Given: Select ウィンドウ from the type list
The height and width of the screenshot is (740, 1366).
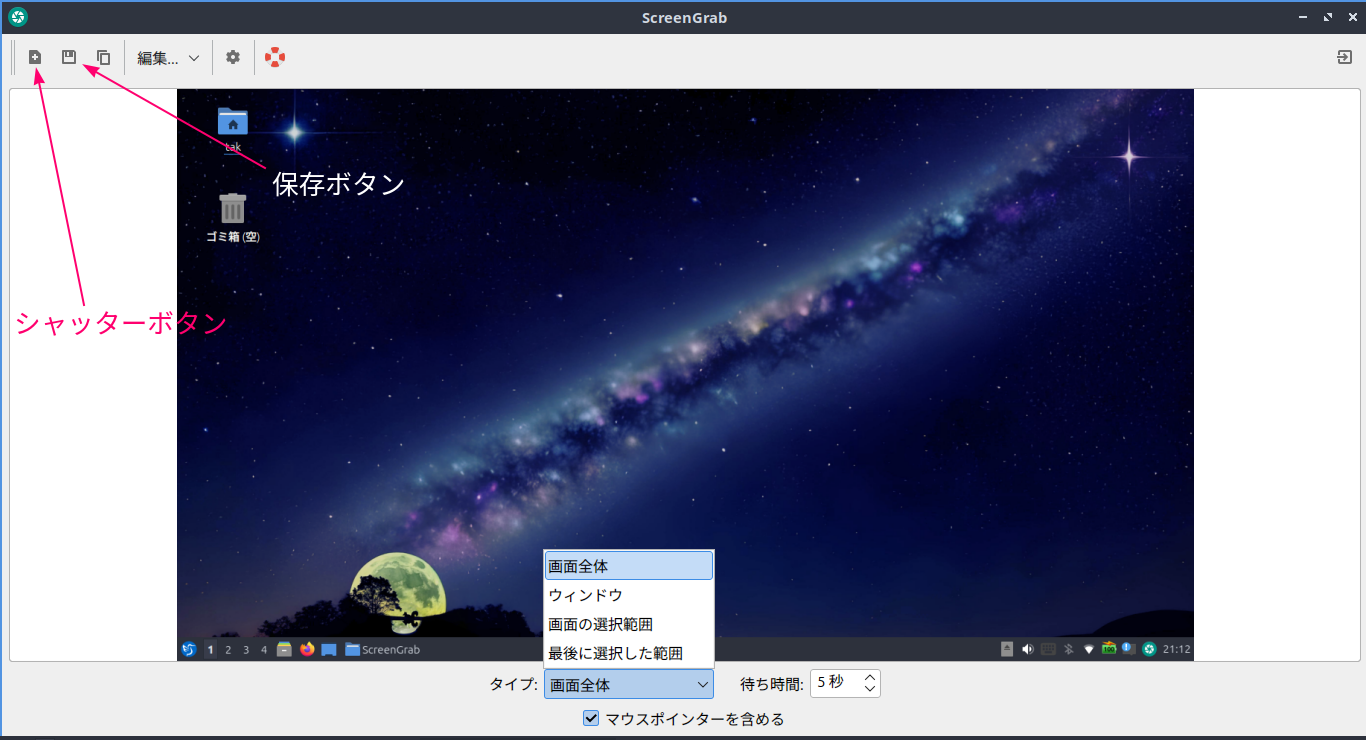Looking at the screenshot, I should click(628, 595).
